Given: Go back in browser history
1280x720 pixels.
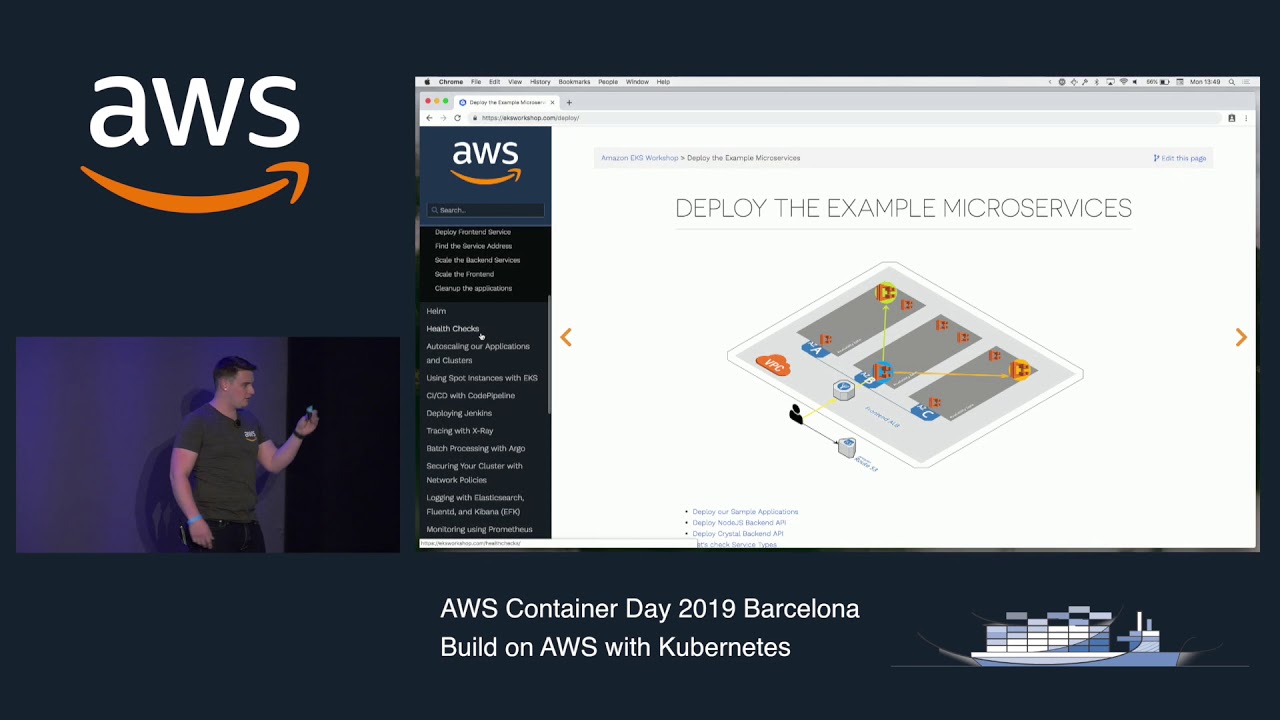Looking at the screenshot, I should coord(430,118).
